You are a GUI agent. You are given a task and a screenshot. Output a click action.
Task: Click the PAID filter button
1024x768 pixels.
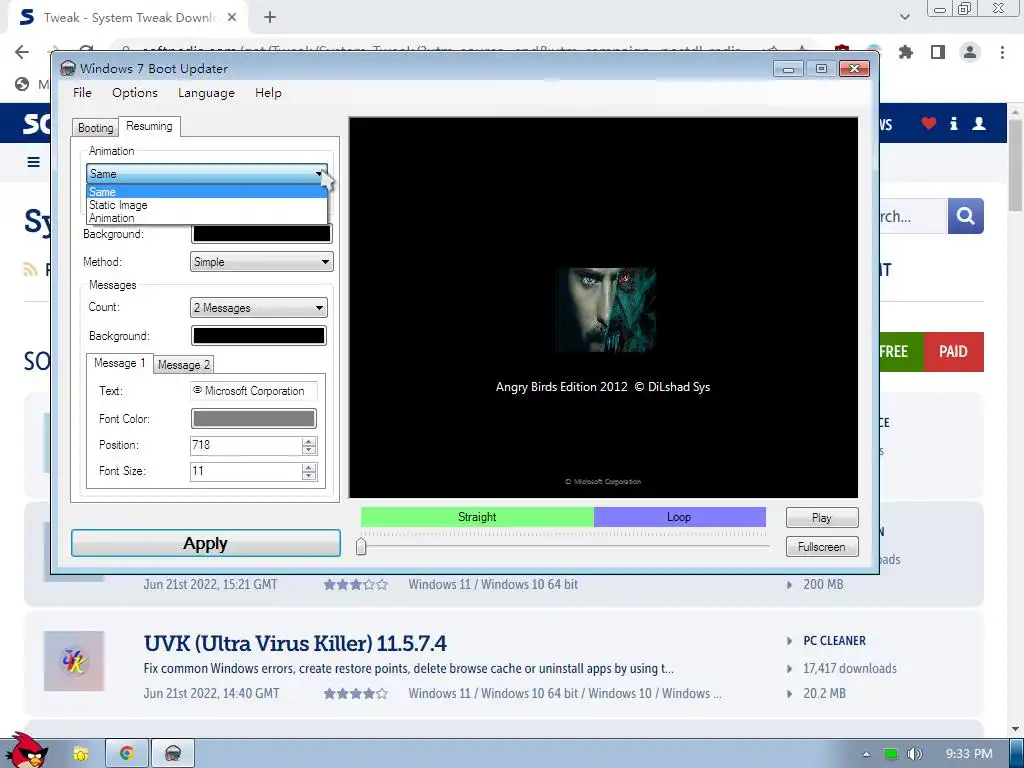[953, 351]
